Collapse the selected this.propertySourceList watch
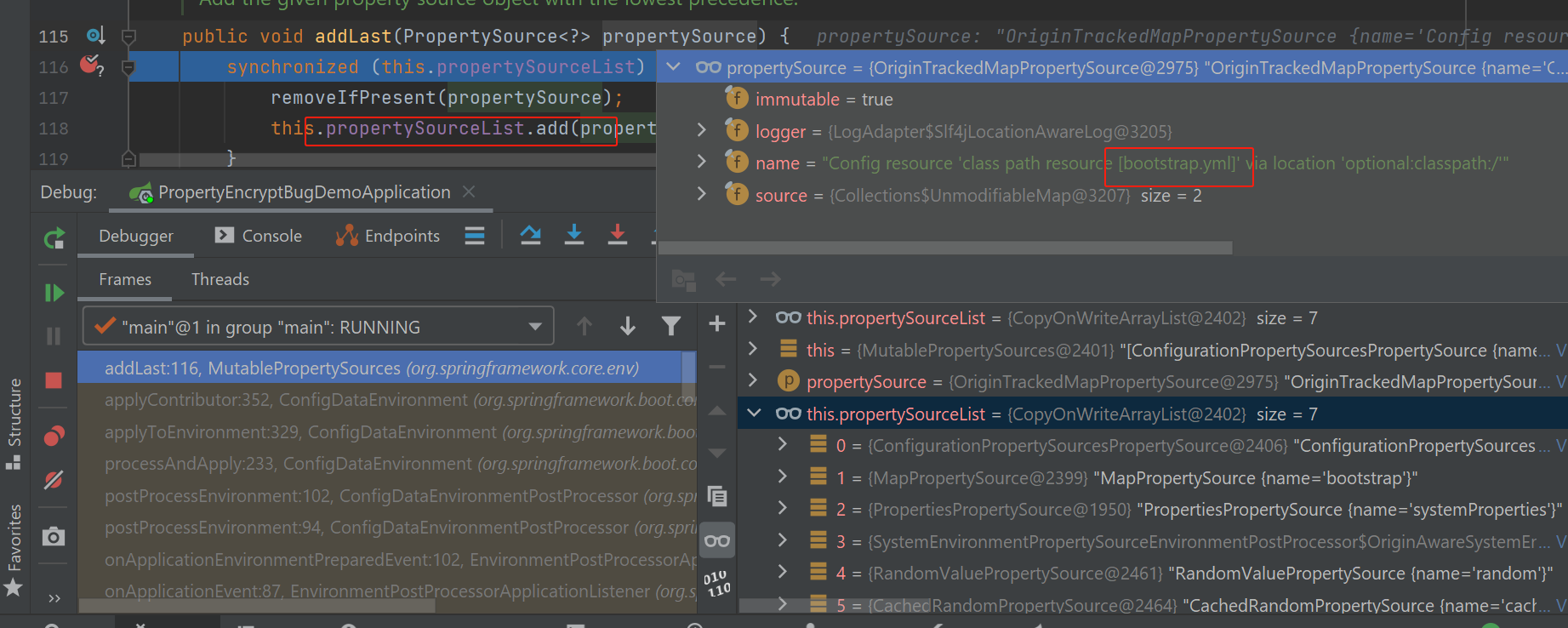The height and width of the screenshot is (628, 1568). (x=754, y=413)
